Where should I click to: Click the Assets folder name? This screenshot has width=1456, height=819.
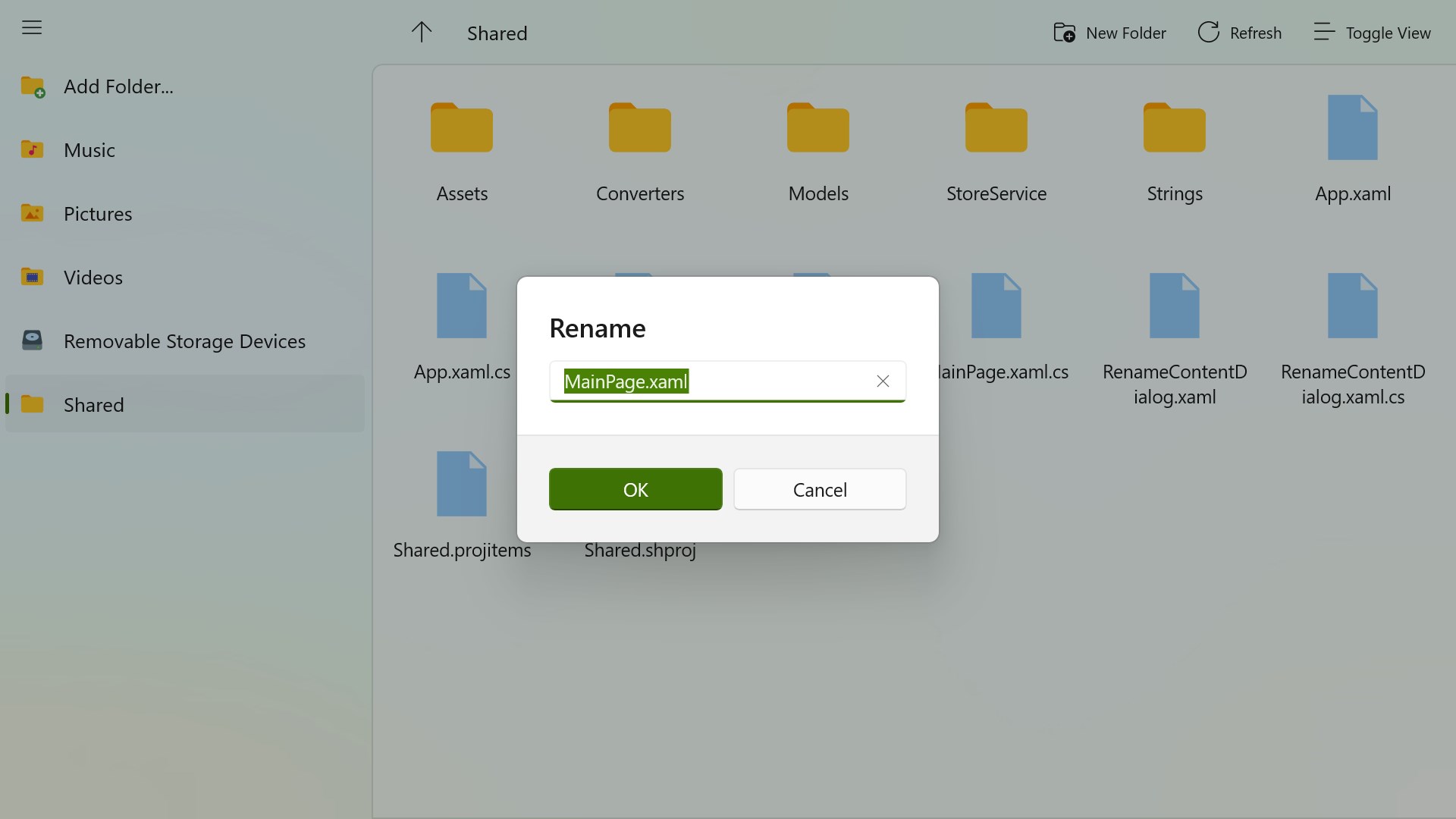[x=462, y=194]
